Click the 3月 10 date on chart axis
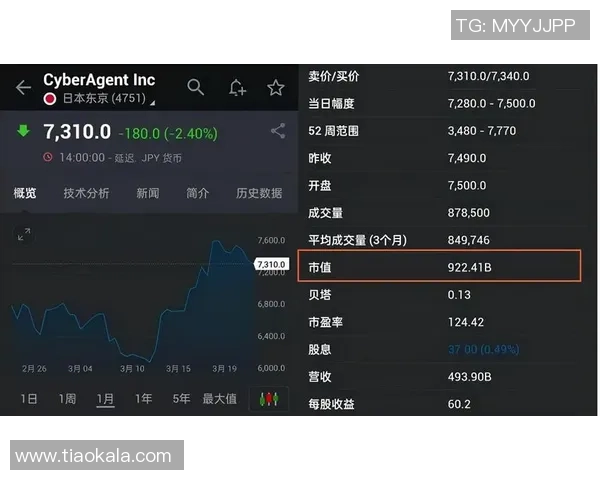The image size is (600, 480). pos(132,369)
